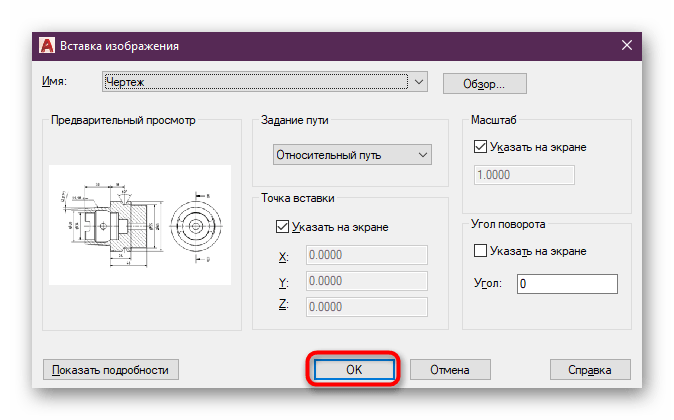Toggle Указать на экране under Точка вставки
Screen dimensions: 674x420
tap(282, 227)
